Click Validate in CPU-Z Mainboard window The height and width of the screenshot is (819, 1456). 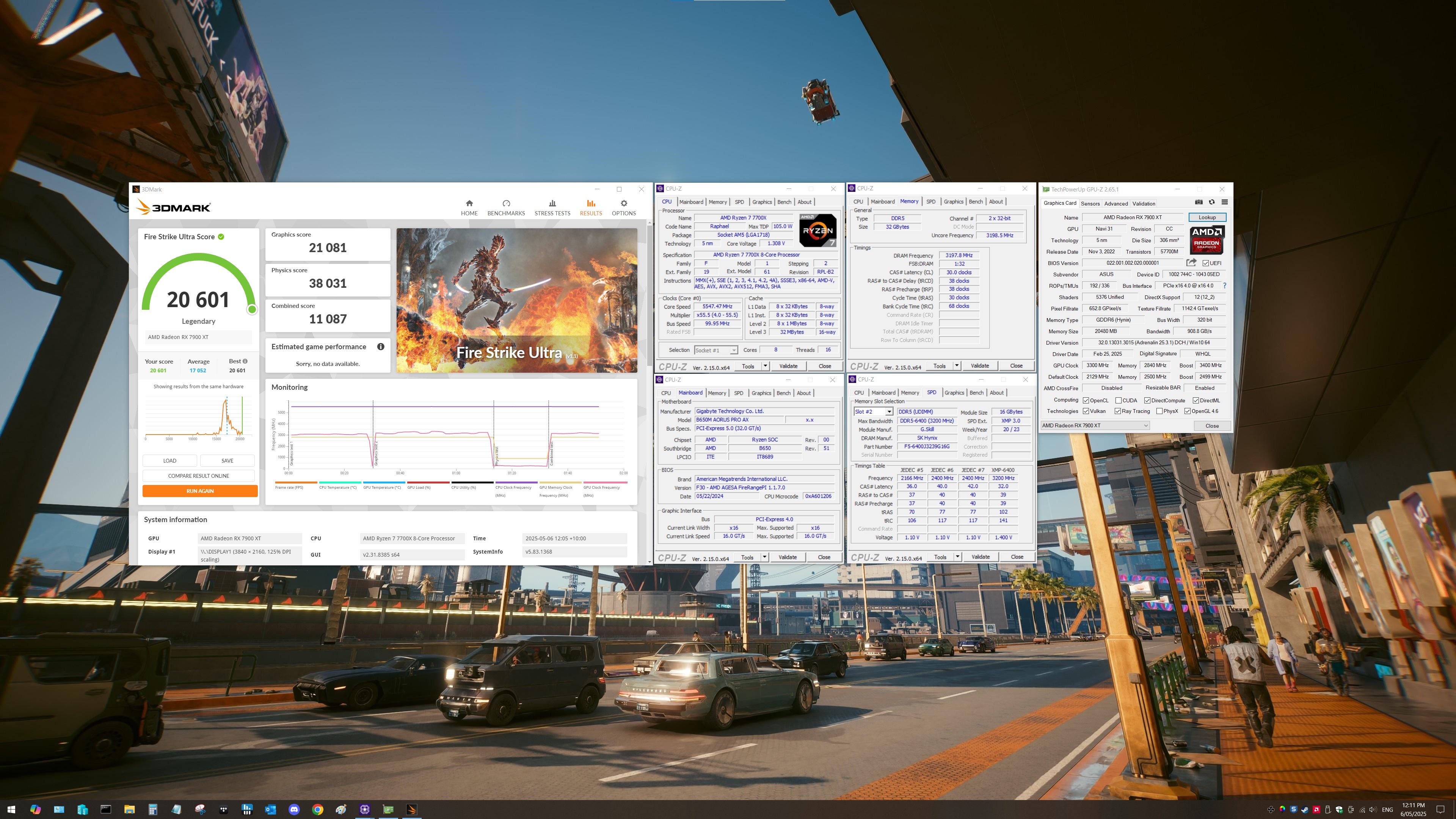click(788, 557)
